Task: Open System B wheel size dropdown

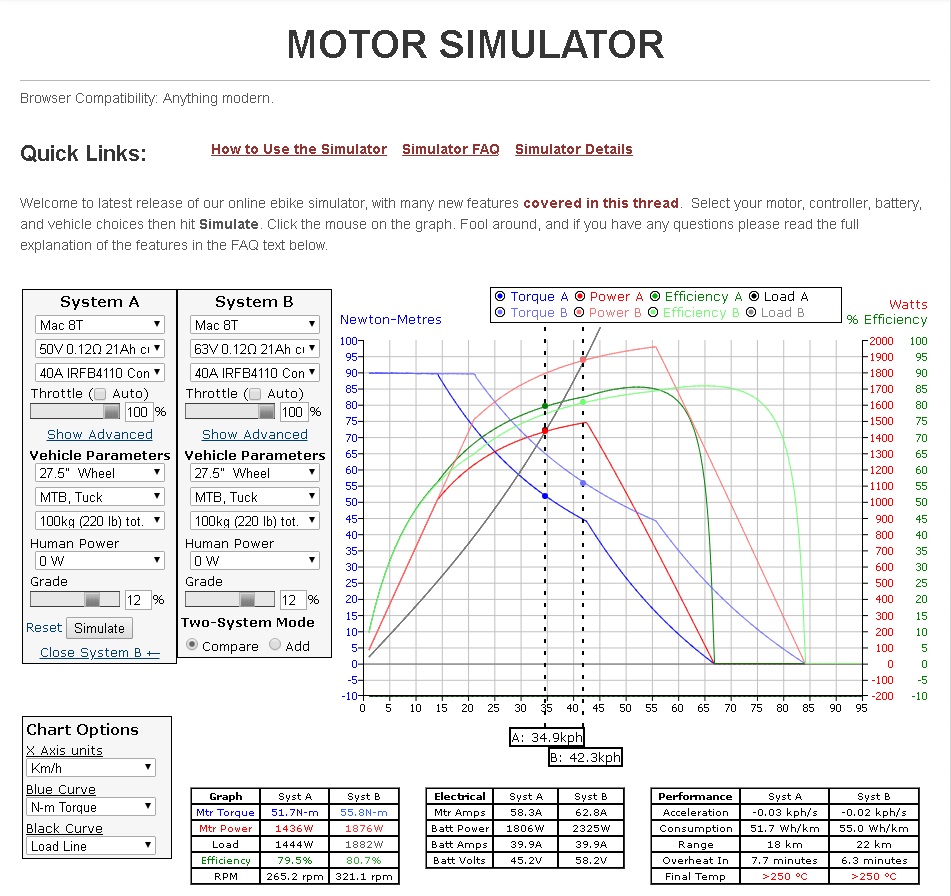Action: 255,473
